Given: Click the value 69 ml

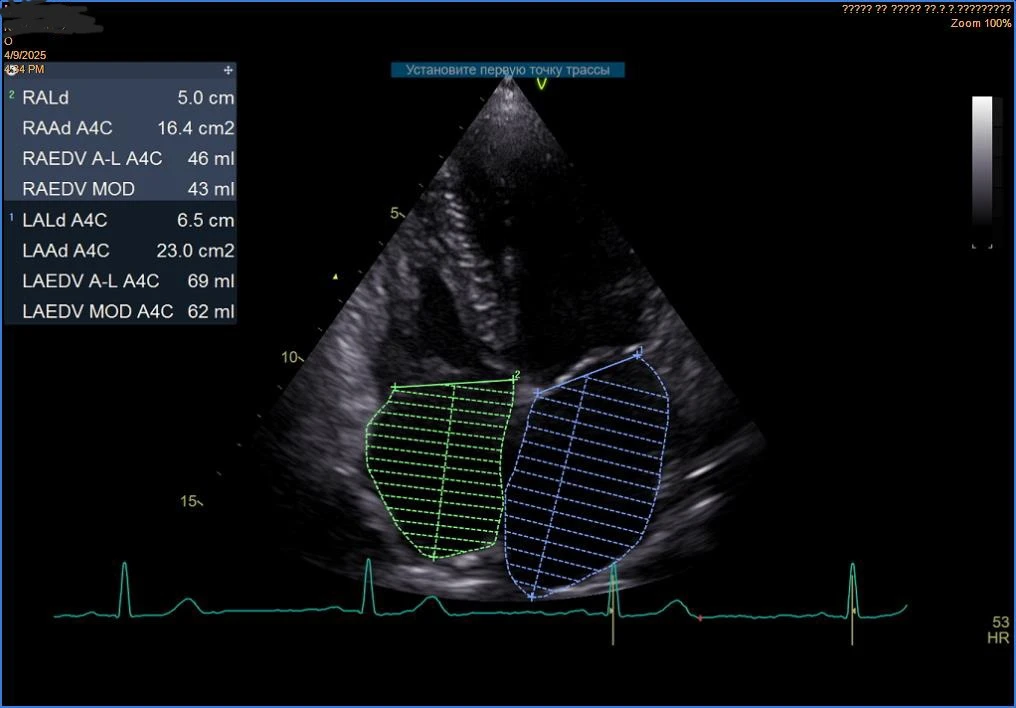Looking at the screenshot, I should [x=211, y=281].
